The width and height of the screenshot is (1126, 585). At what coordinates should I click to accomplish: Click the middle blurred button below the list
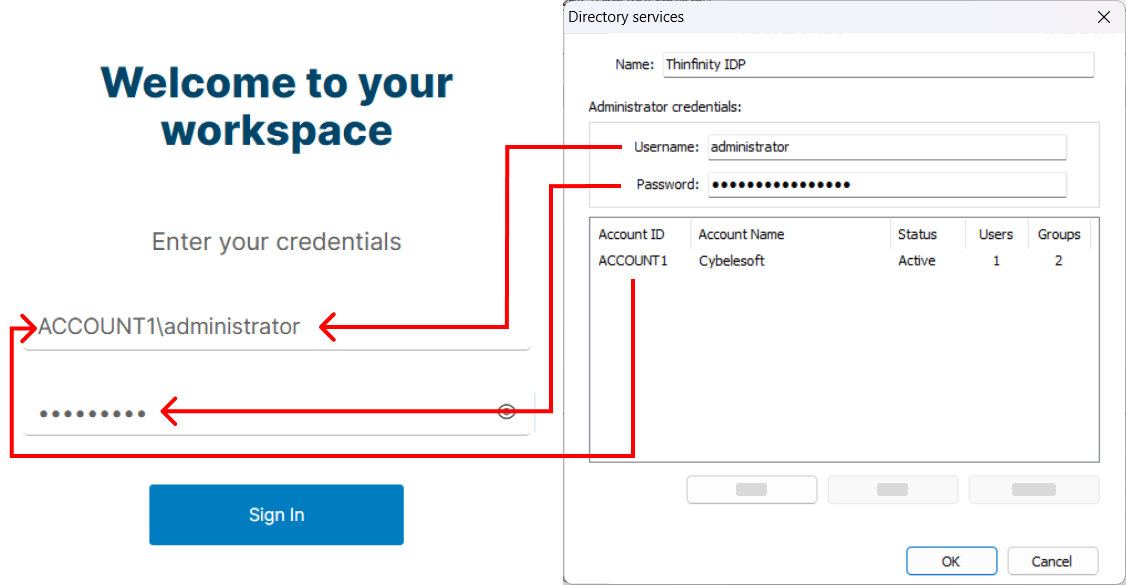[x=893, y=490]
